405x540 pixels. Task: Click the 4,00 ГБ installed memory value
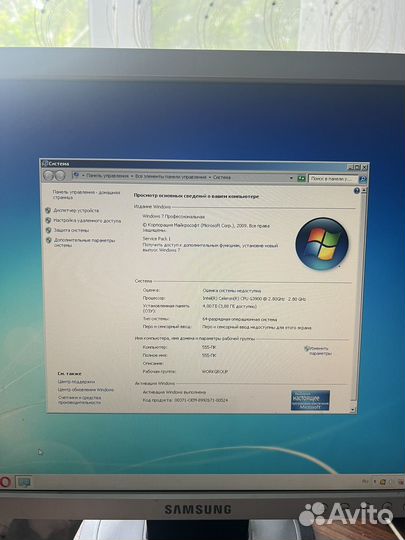230,306
